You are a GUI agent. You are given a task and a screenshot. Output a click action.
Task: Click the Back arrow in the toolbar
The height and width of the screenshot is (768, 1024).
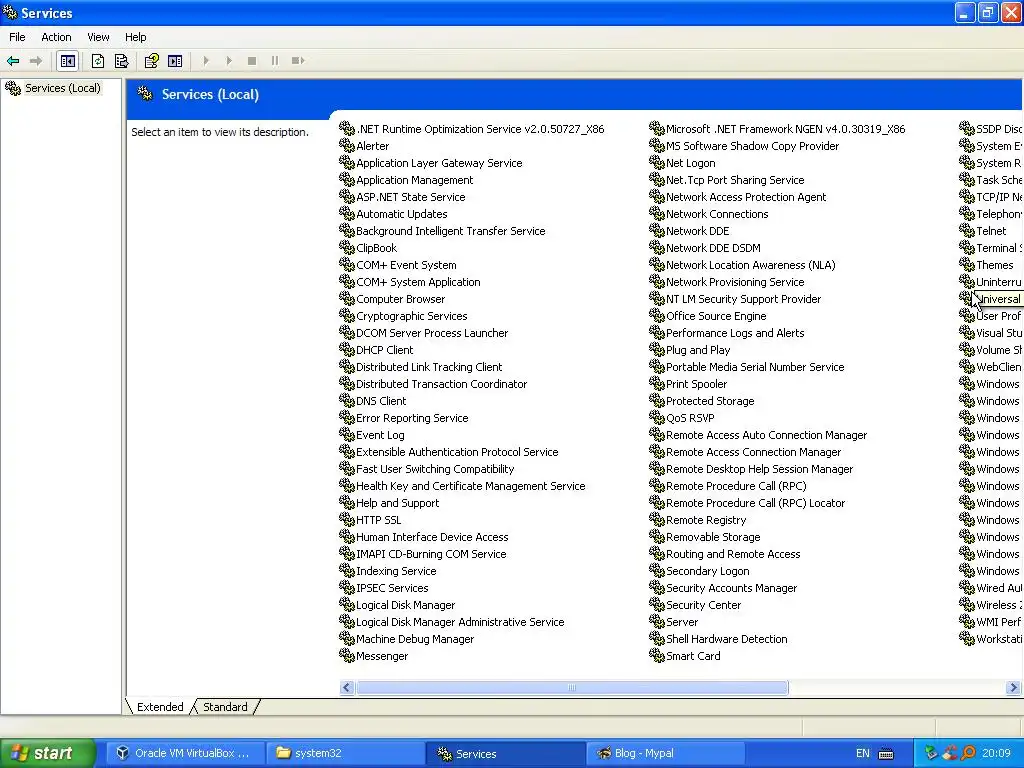[x=13, y=61]
